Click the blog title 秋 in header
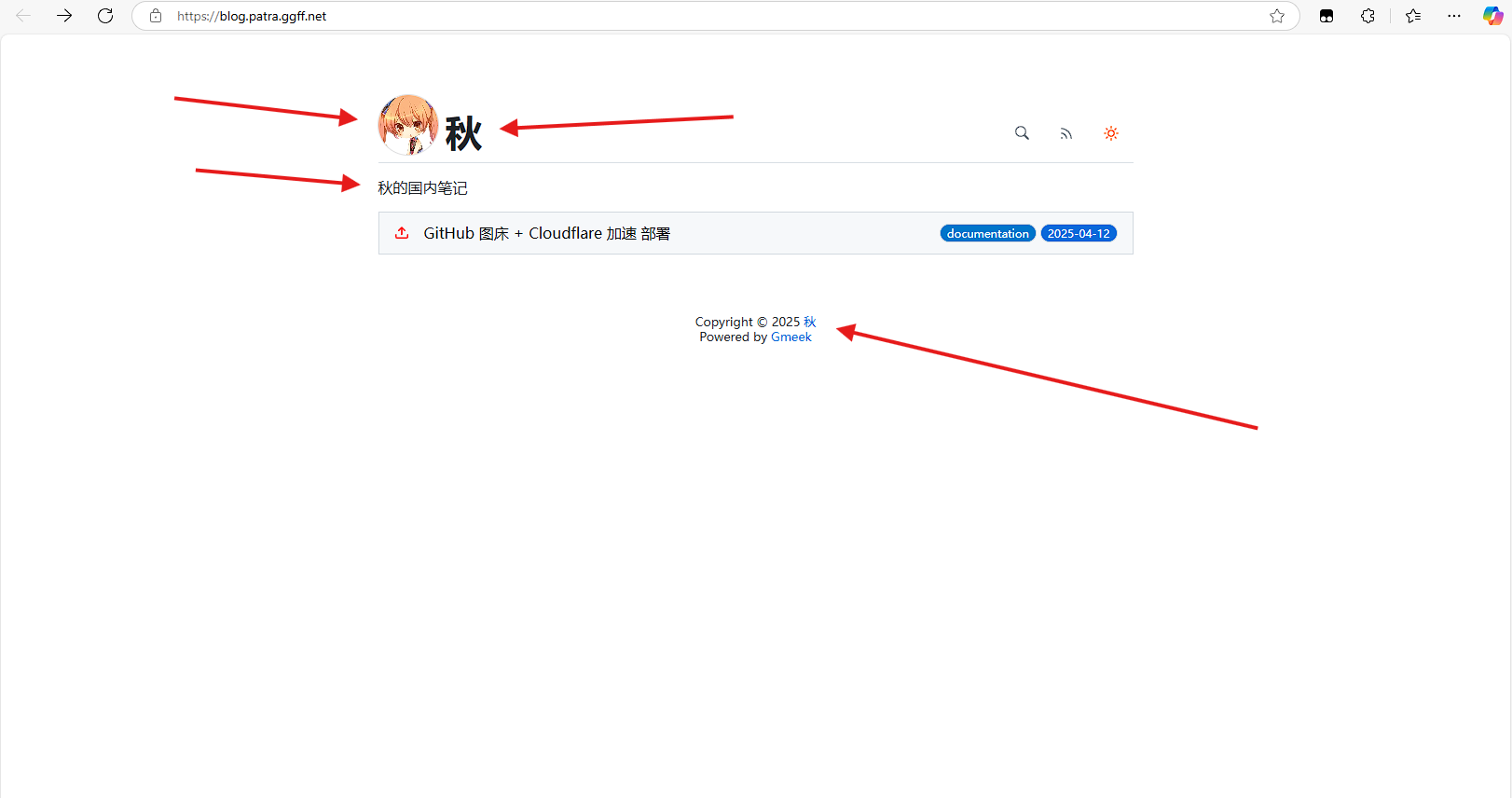The width and height of the screenshot is (1512, 798). (463, 134)
